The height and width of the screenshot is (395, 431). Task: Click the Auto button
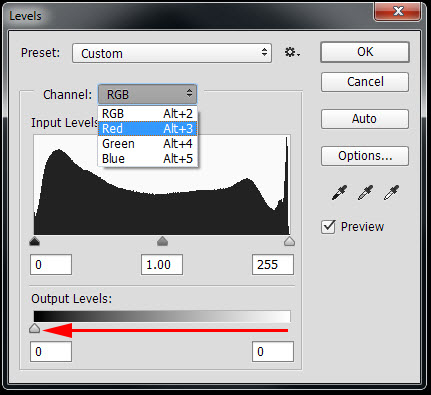point(365,119)
